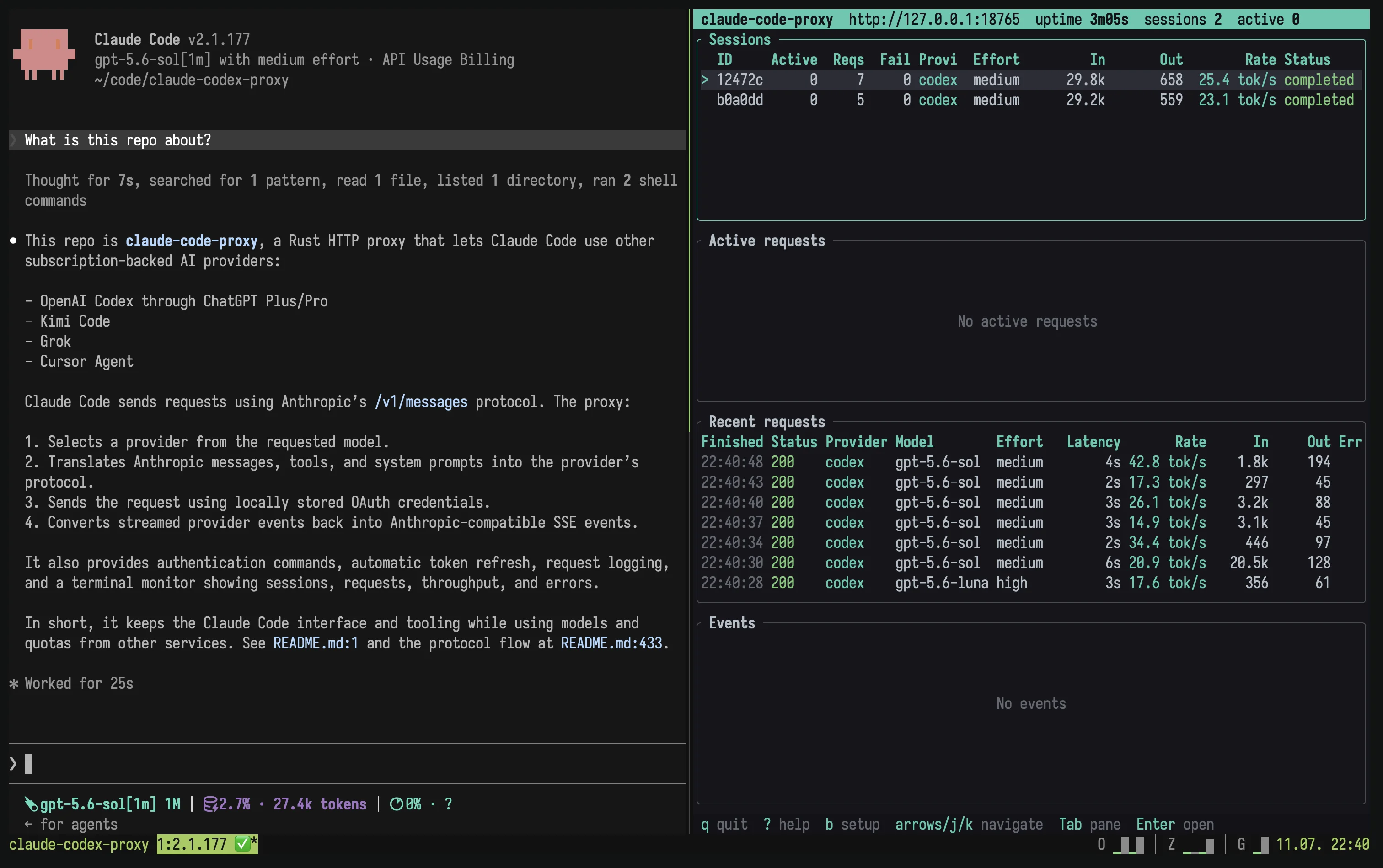
Task: Click the README.md:433 link
Action: (611, 643)
